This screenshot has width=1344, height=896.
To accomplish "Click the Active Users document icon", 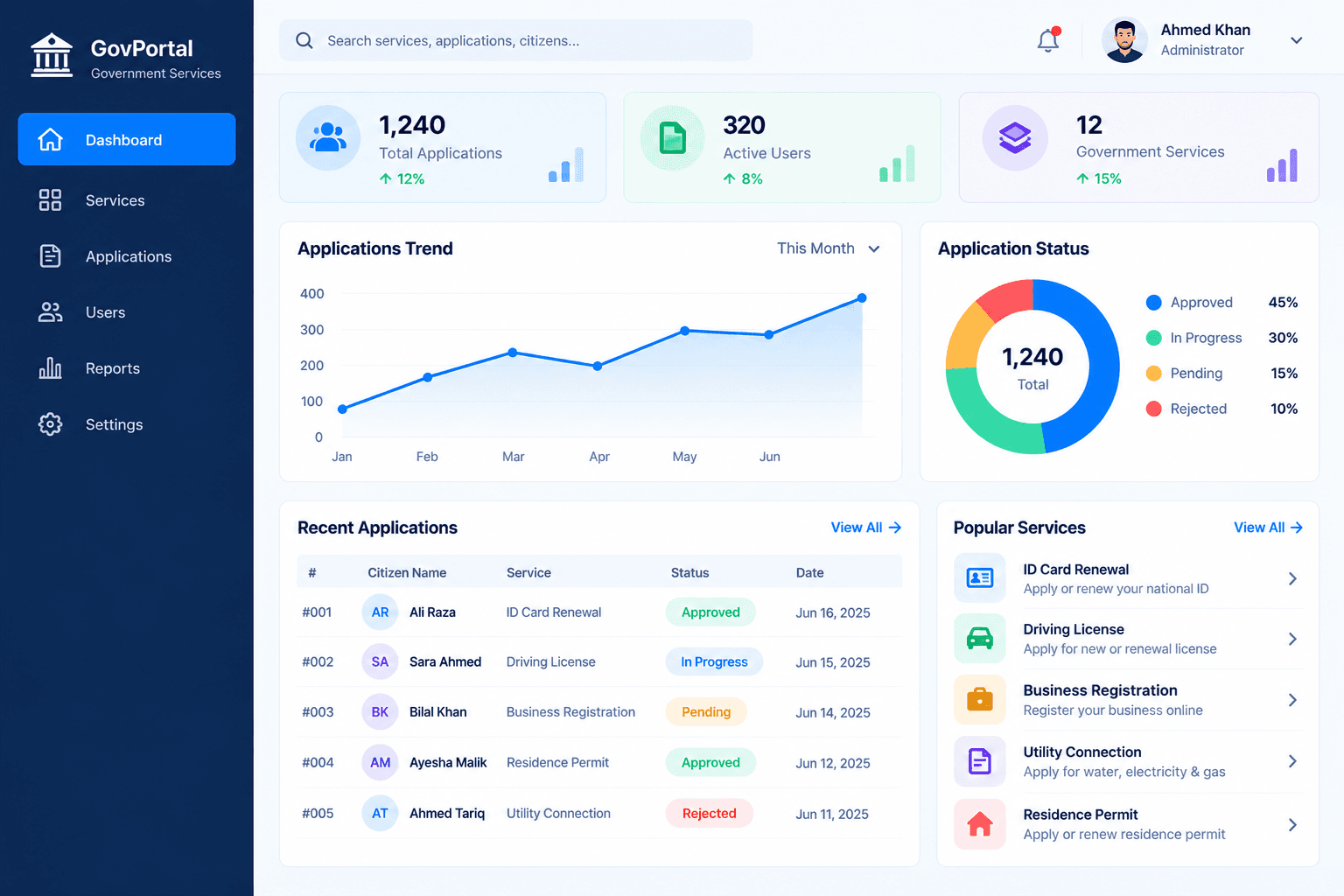I will click(x=672, y=137).
